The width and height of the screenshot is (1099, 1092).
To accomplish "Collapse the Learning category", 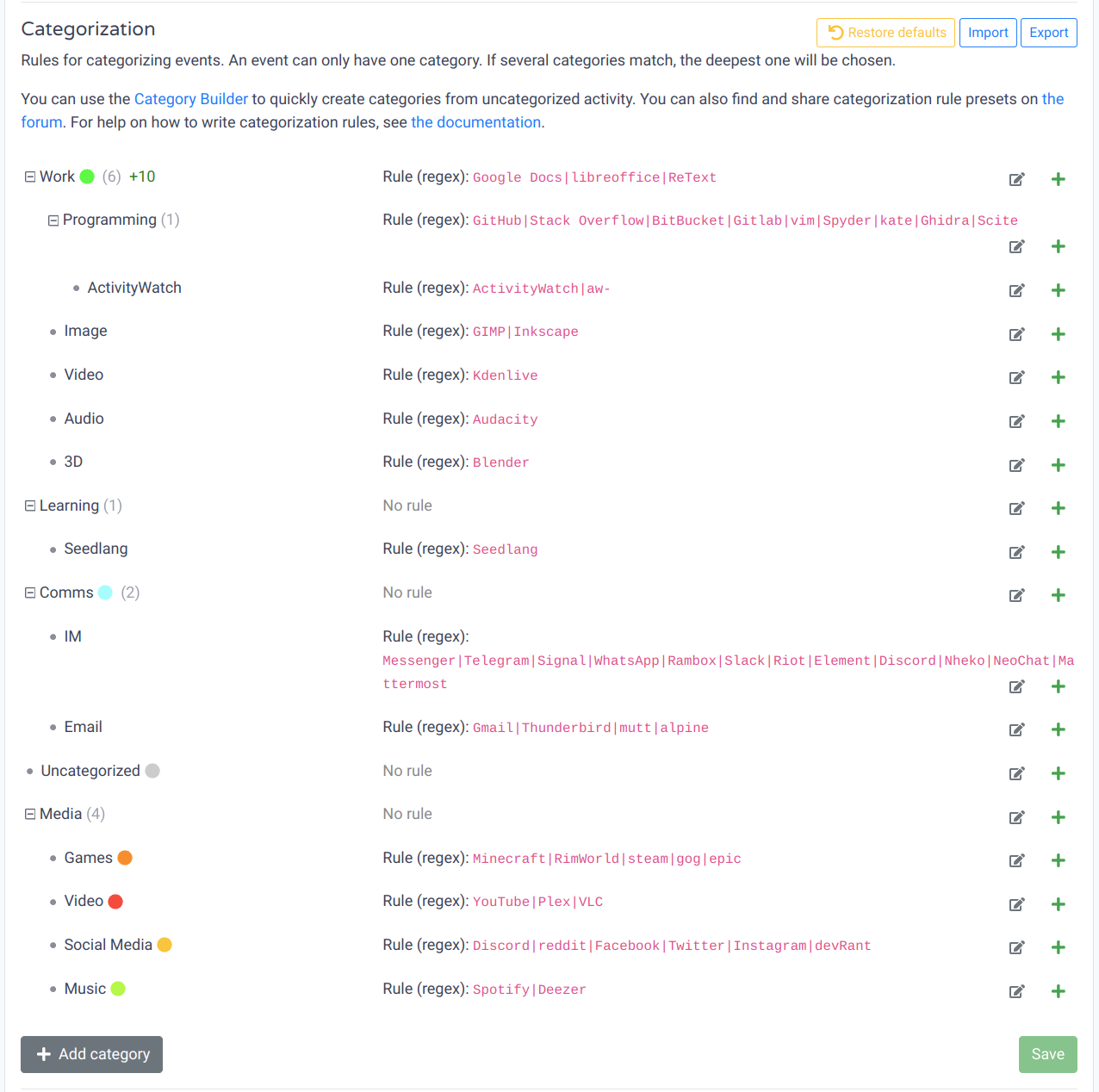I will tap(30, 506).
